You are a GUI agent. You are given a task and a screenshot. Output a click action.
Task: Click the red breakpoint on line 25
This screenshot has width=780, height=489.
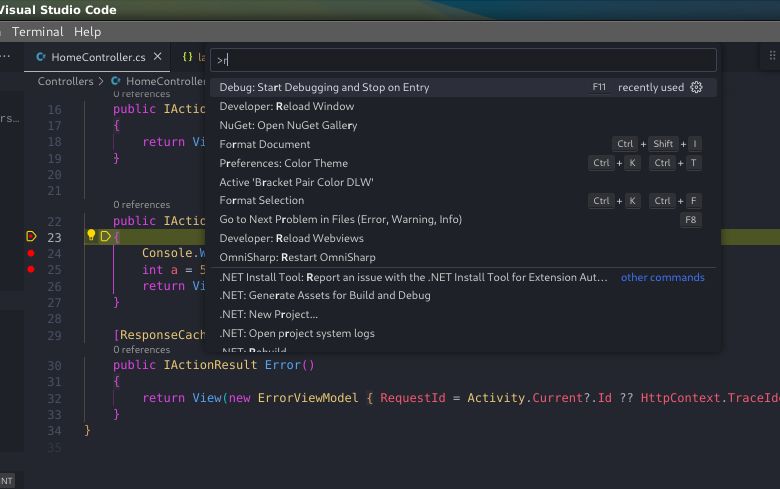pos(31,269)
